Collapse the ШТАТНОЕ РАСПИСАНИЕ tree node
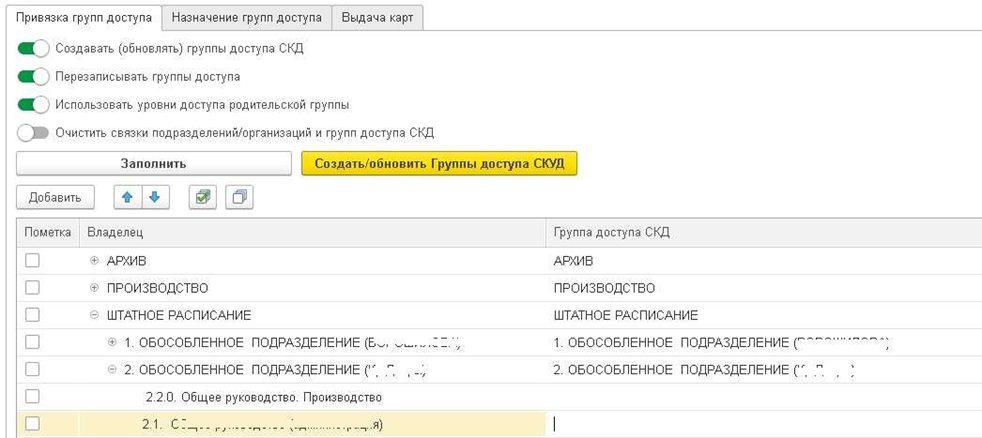Viewport: 982px width, 438px height. coord(95,315)
